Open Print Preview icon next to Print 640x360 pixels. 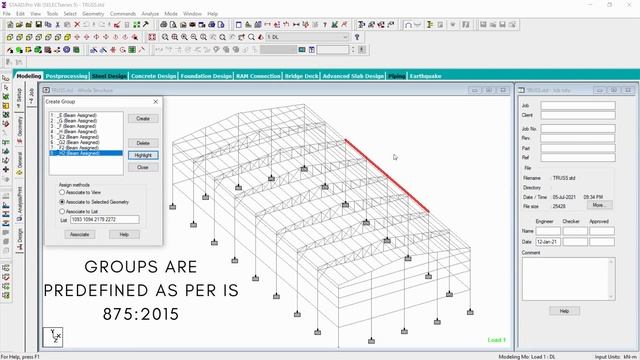click(173, 24)
